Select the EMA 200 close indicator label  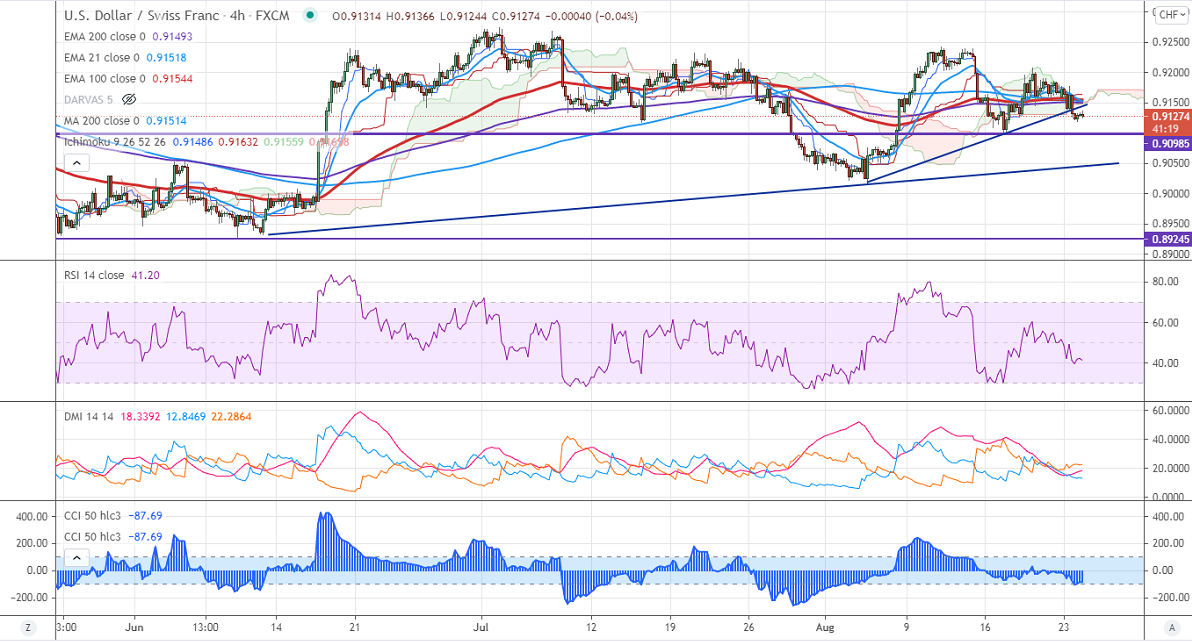coord(104,36)
